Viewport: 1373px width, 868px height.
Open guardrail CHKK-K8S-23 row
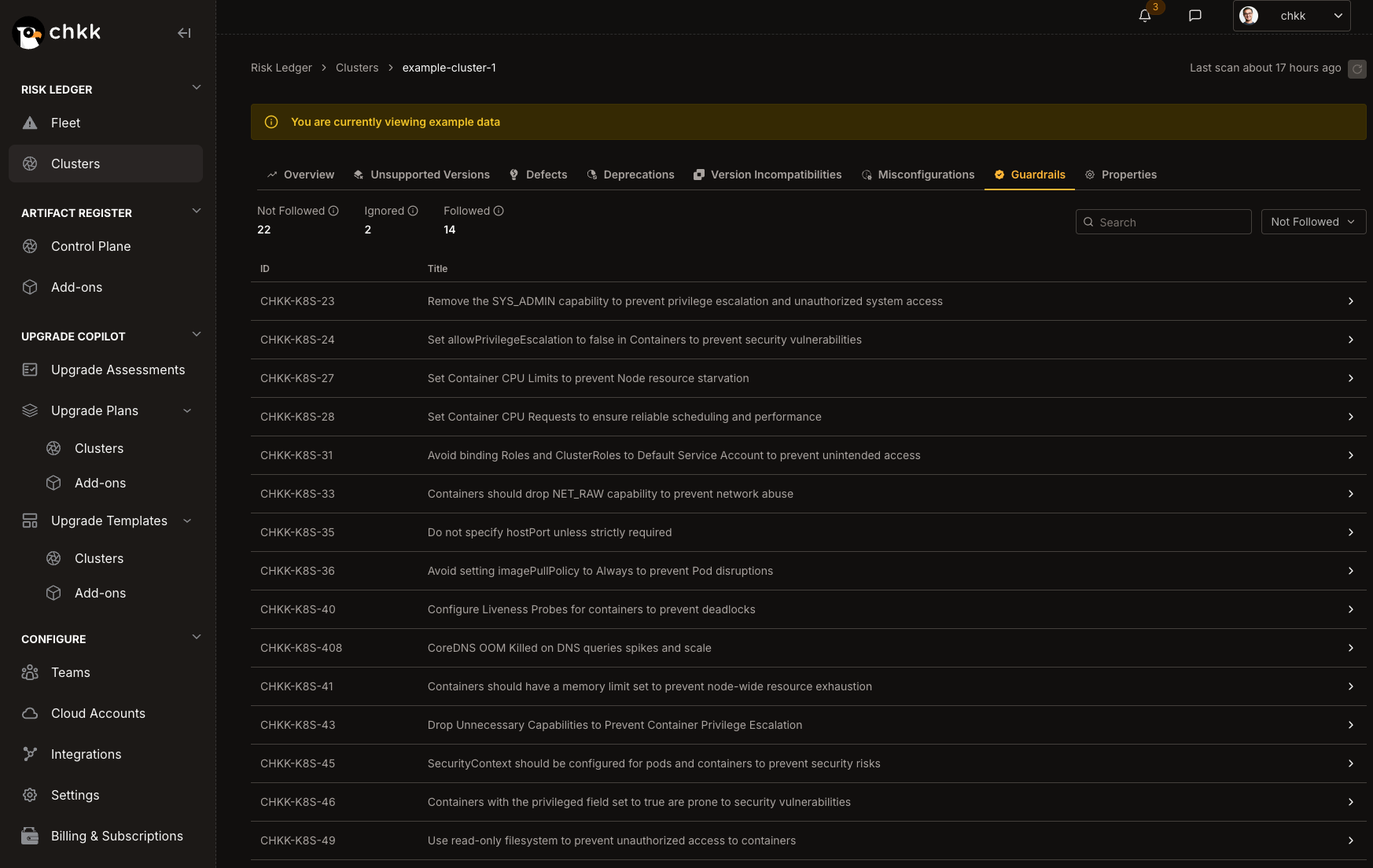[808, 301]
